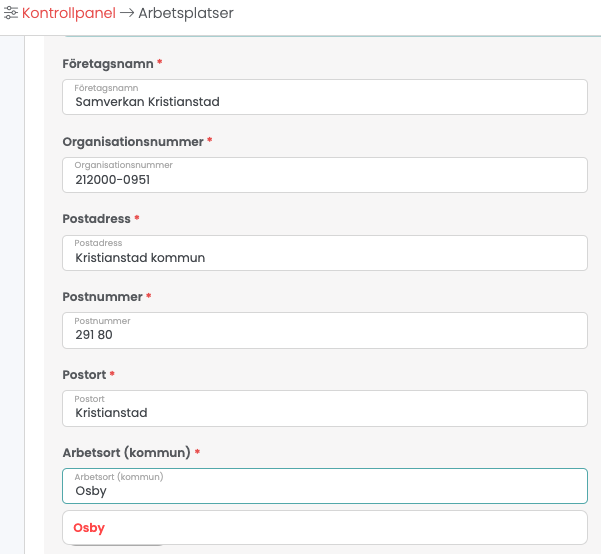Edit the Postadress field with Kristianstad kommun
The width and height of the screenshot is (601, 554).
pyautogui.click(x=325, y=253)
